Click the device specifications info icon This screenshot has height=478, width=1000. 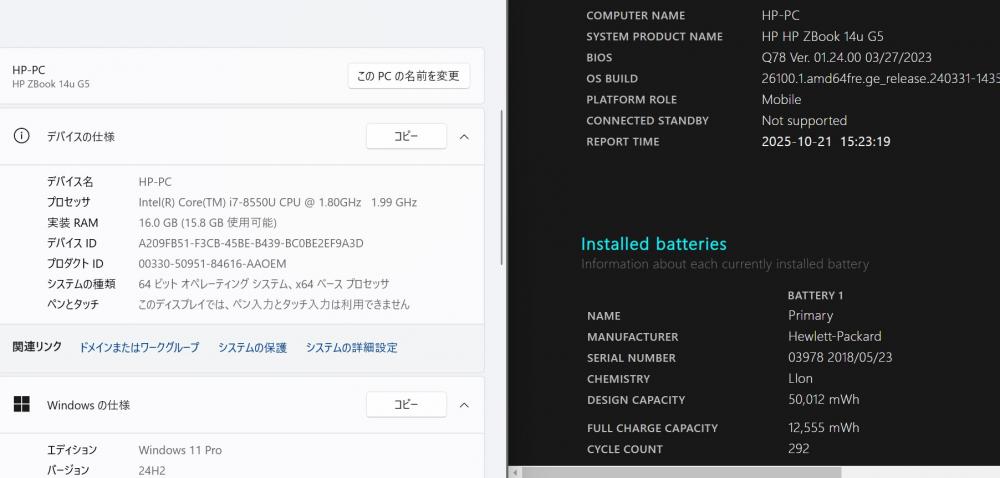21,136
